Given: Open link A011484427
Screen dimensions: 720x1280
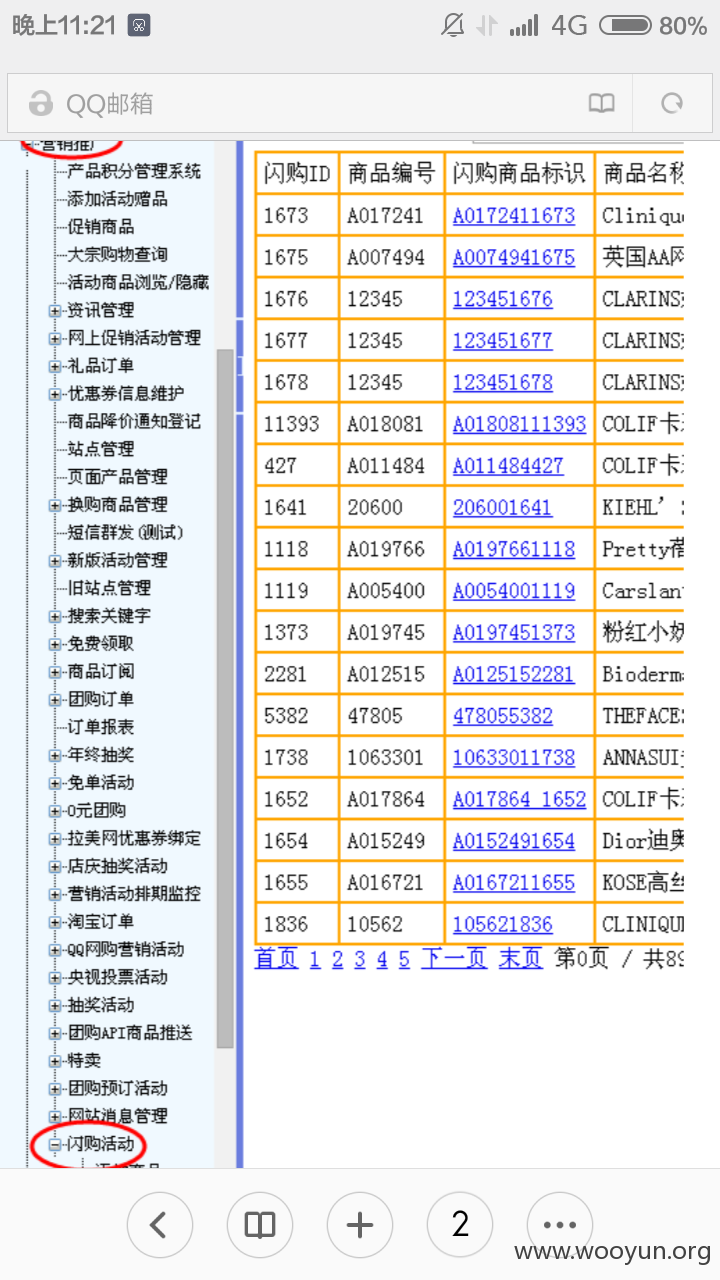Looking at the screenshot, I should pyautogui.click(x=508, y=466).
